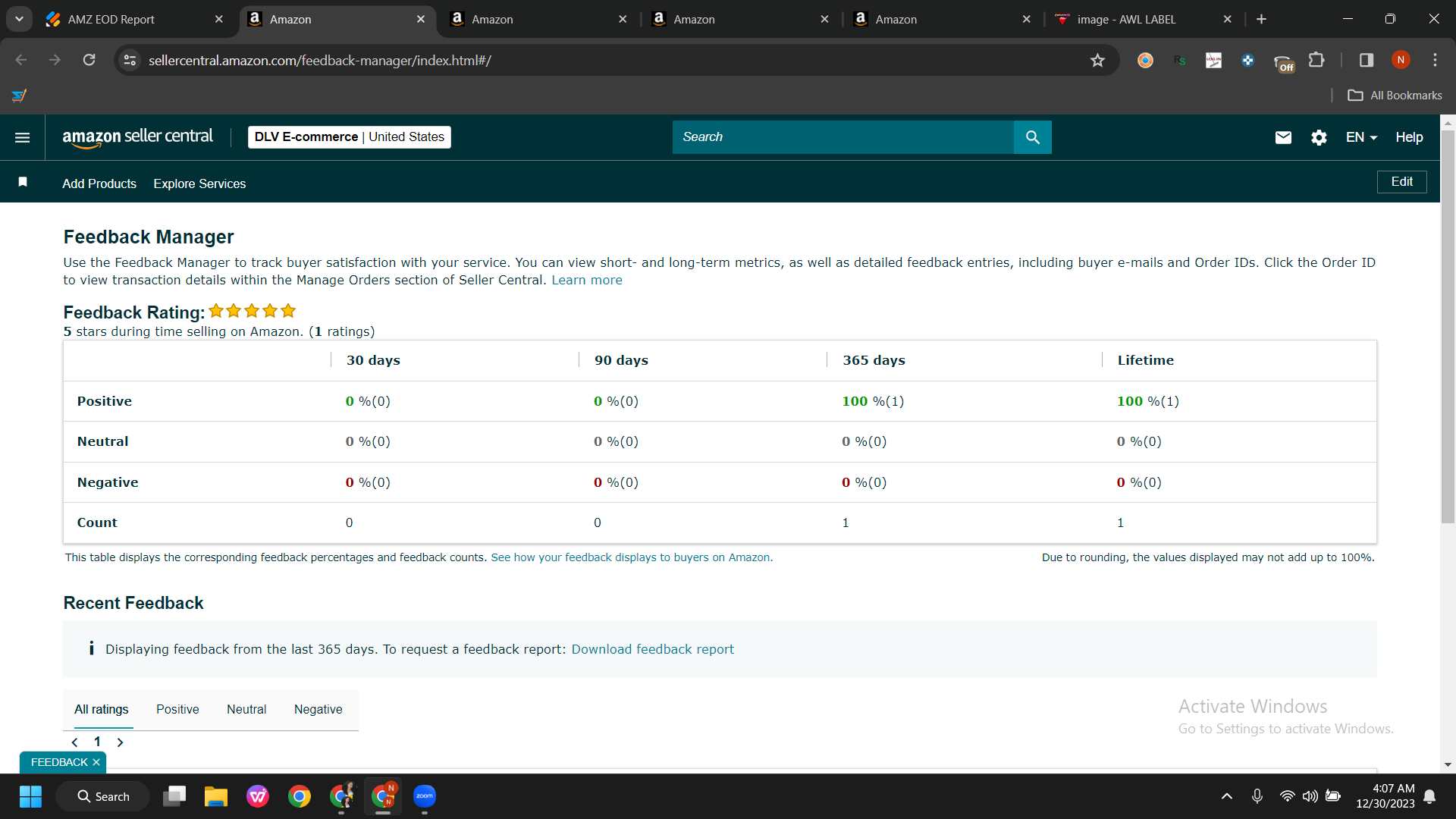Open a new browser tab
The image size is (1456, 819).
coord(1261,19)
